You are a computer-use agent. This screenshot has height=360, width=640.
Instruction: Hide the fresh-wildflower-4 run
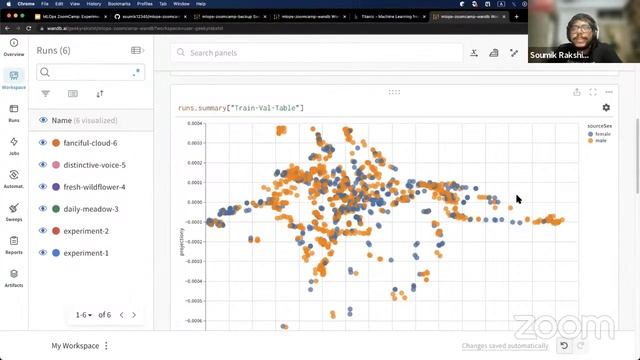[x=43, y=187]
